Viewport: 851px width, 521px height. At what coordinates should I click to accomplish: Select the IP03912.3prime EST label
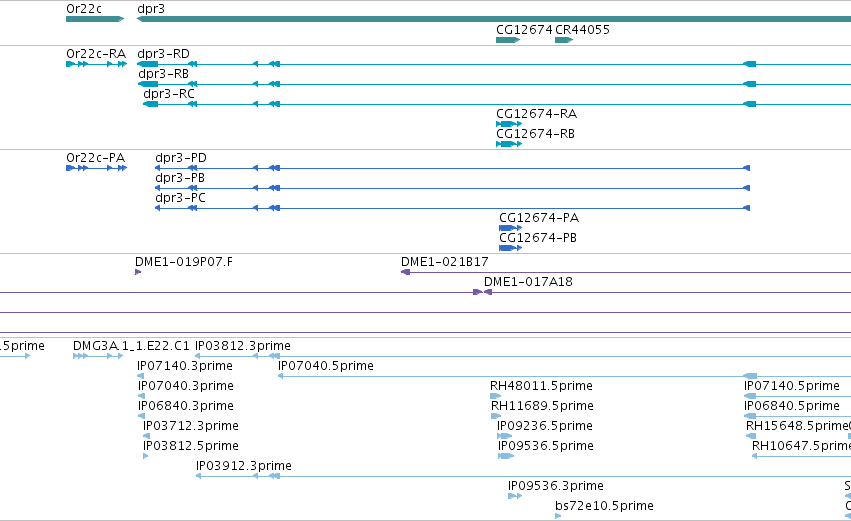tap(244, 467)
